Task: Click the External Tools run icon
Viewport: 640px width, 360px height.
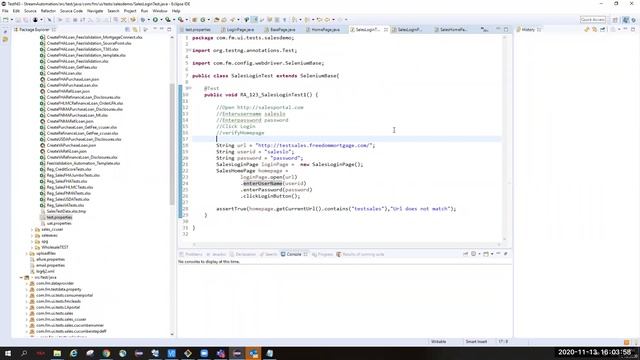Action: (180, 20)
